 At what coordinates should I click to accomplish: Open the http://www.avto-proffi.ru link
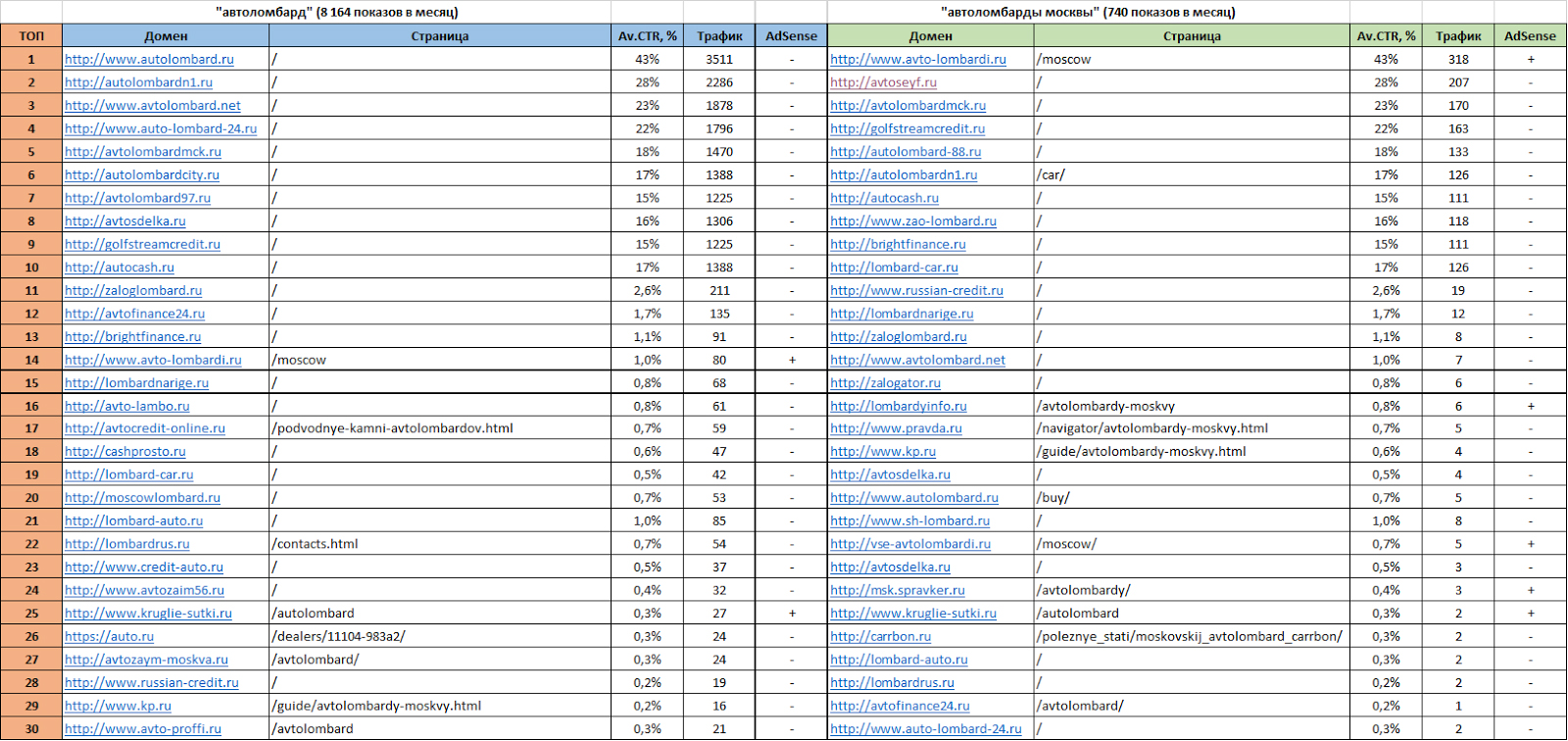(x=143, y=729)
